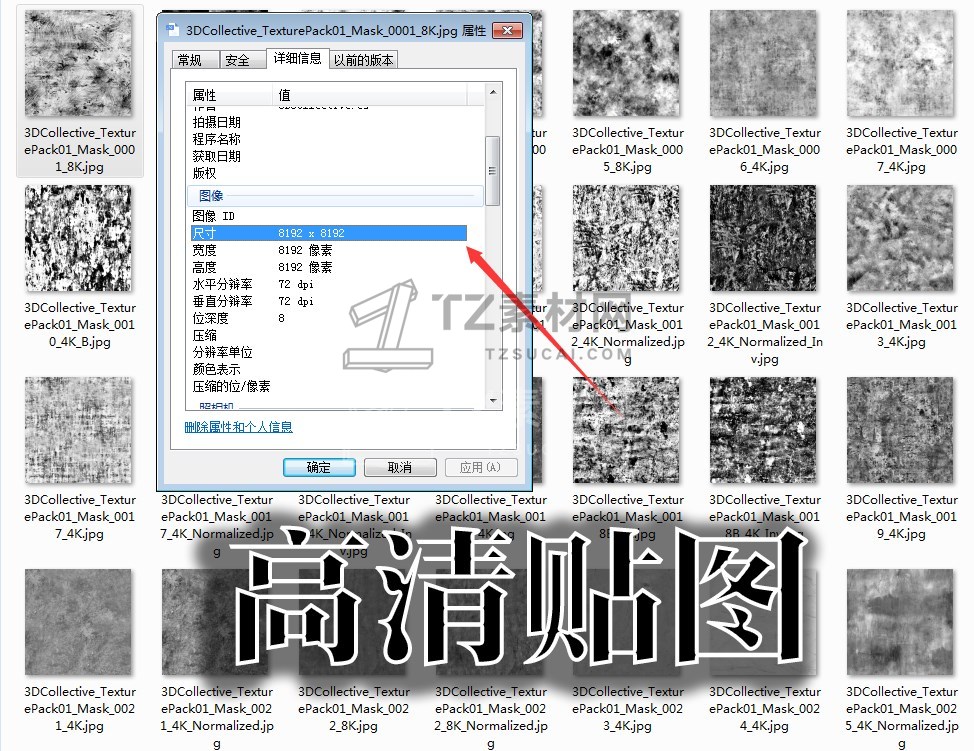Select the Mask_0019_4K.jpg thumbnail
Image resolution: width=974 pixels, height=751 pixels.
click(x=900, y=430)
